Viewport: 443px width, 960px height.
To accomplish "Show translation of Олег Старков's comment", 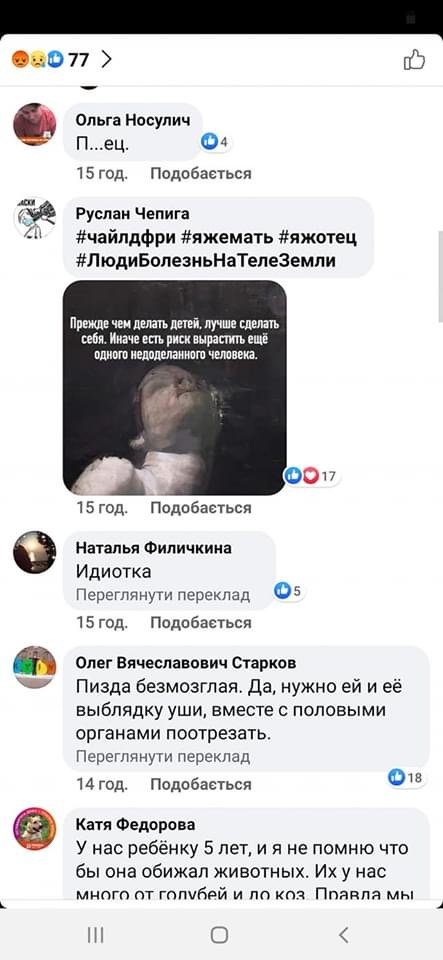I will (x=163, y=757).
